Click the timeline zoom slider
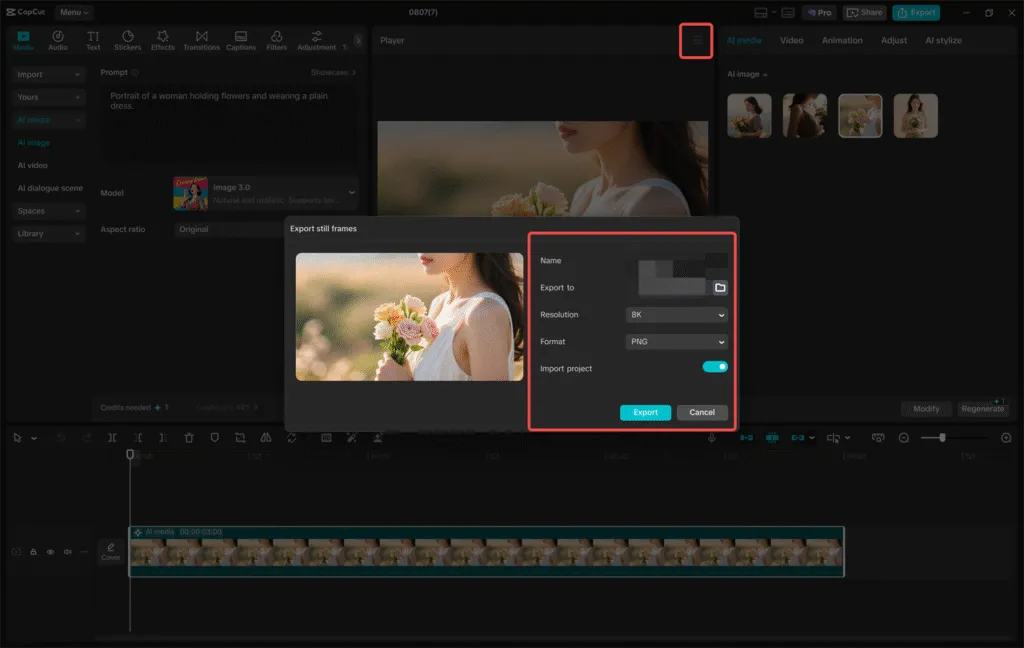Screen dimensions: 1024x648 point(941,438)
